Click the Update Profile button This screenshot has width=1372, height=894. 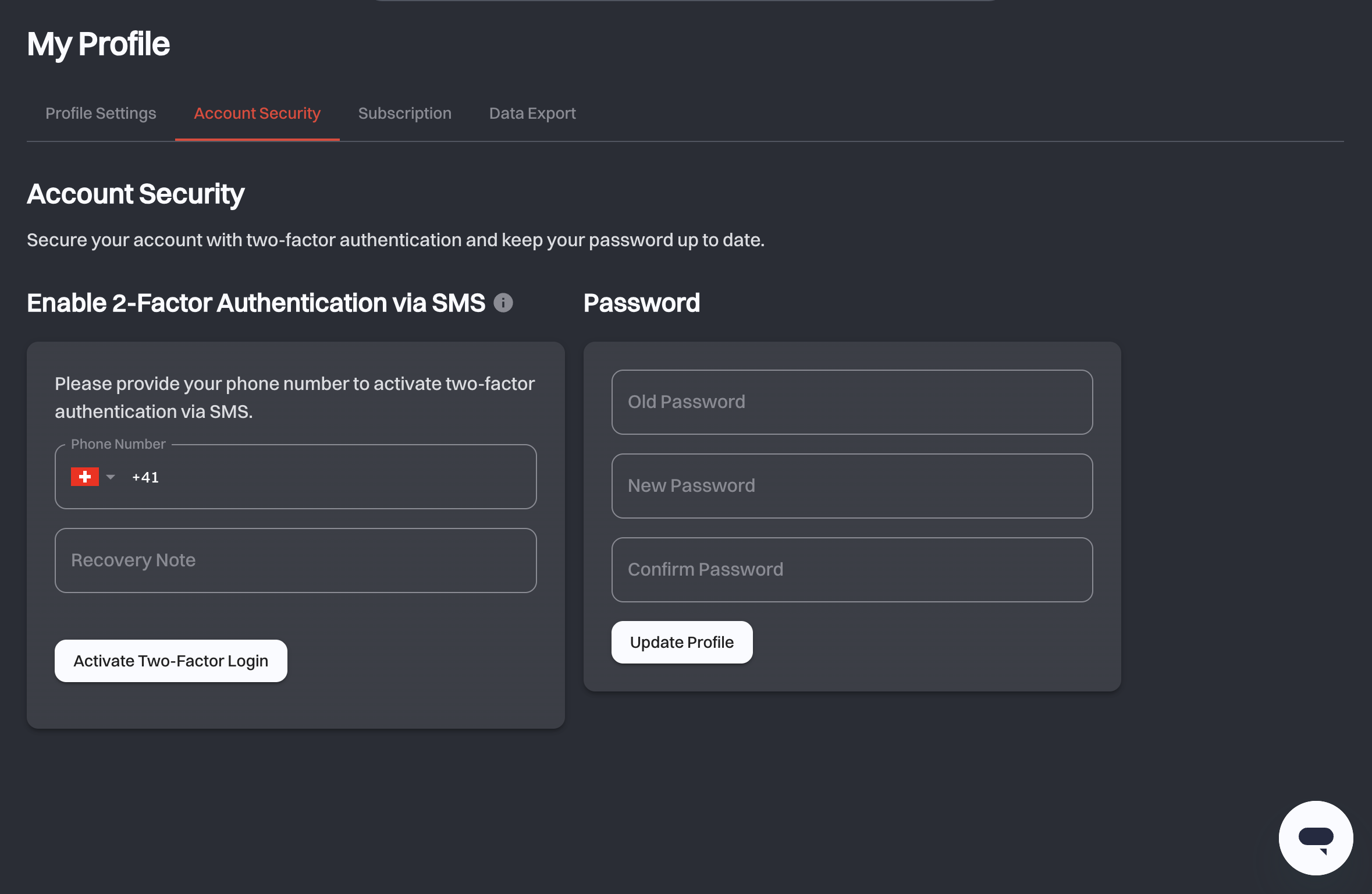click(682, 642)
